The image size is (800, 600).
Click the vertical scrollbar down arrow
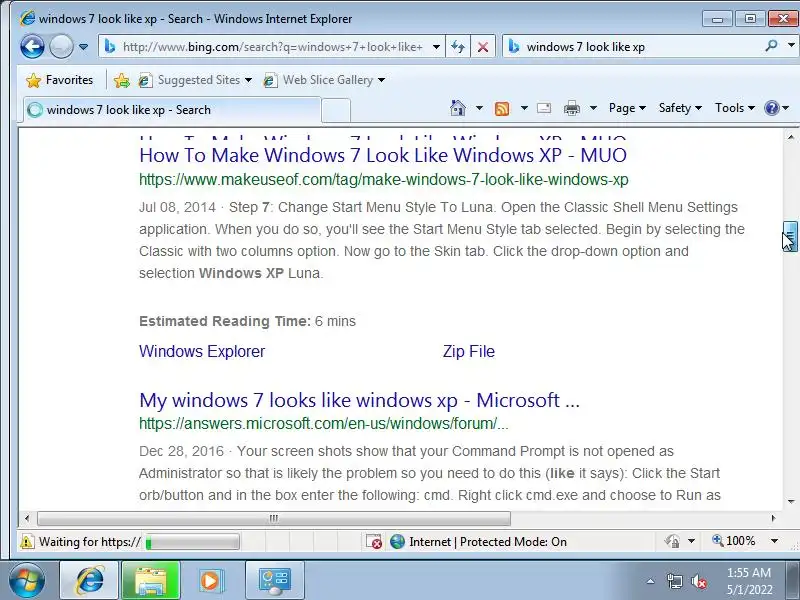(x=791, y=501)
